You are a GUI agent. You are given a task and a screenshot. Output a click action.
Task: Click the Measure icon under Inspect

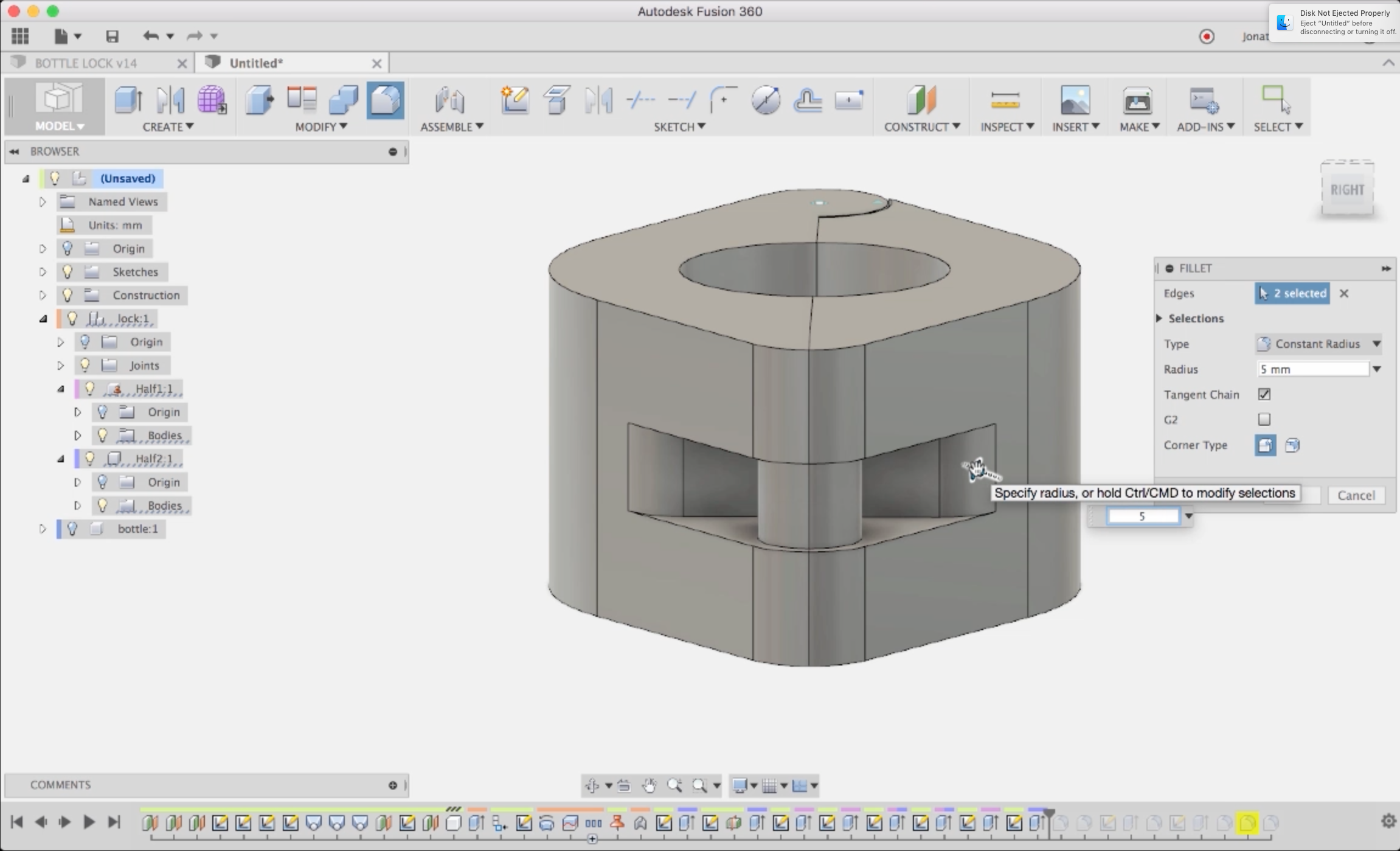coord(1005,100)
